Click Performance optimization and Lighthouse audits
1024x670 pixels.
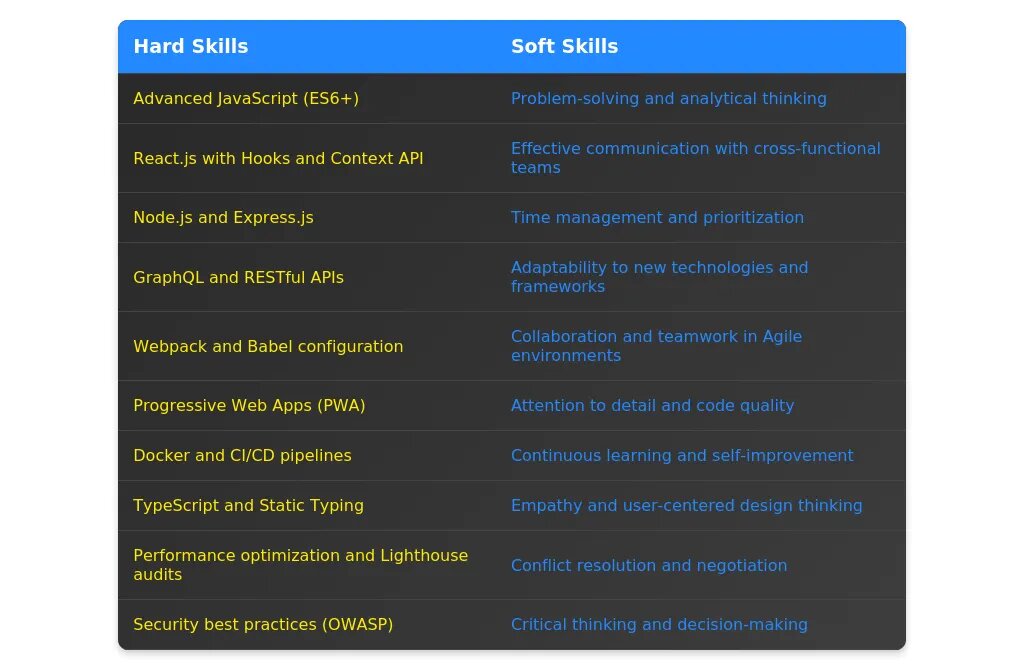pos(301,566)
